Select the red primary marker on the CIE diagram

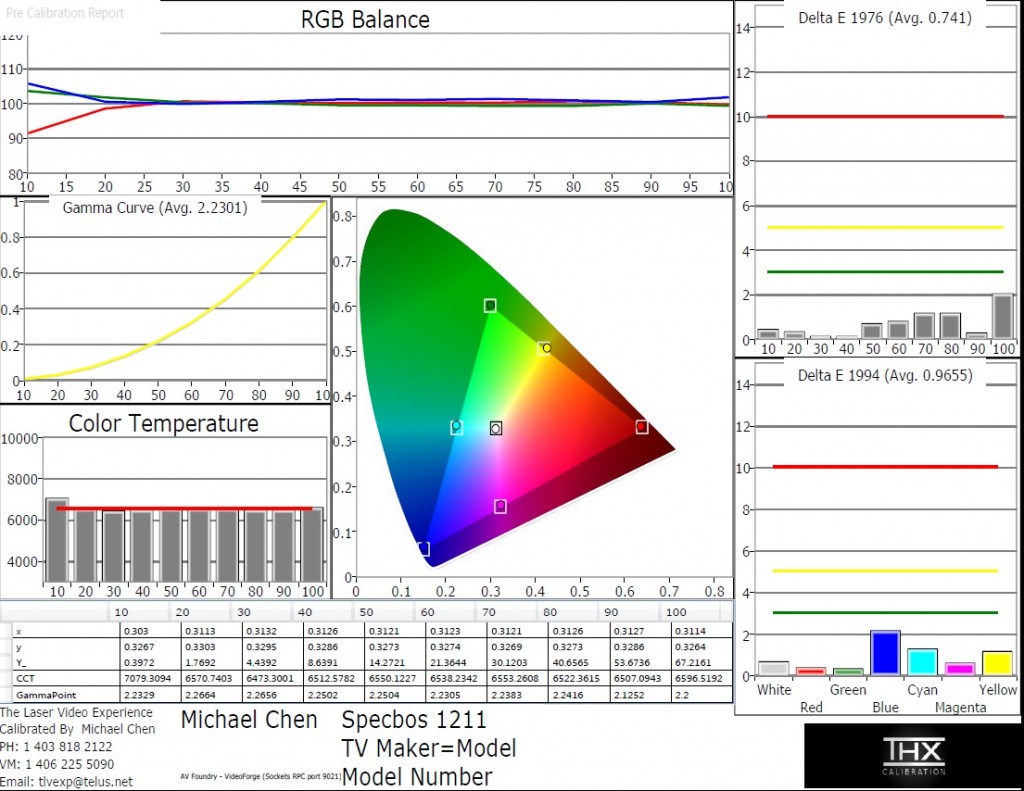[641, 427]
